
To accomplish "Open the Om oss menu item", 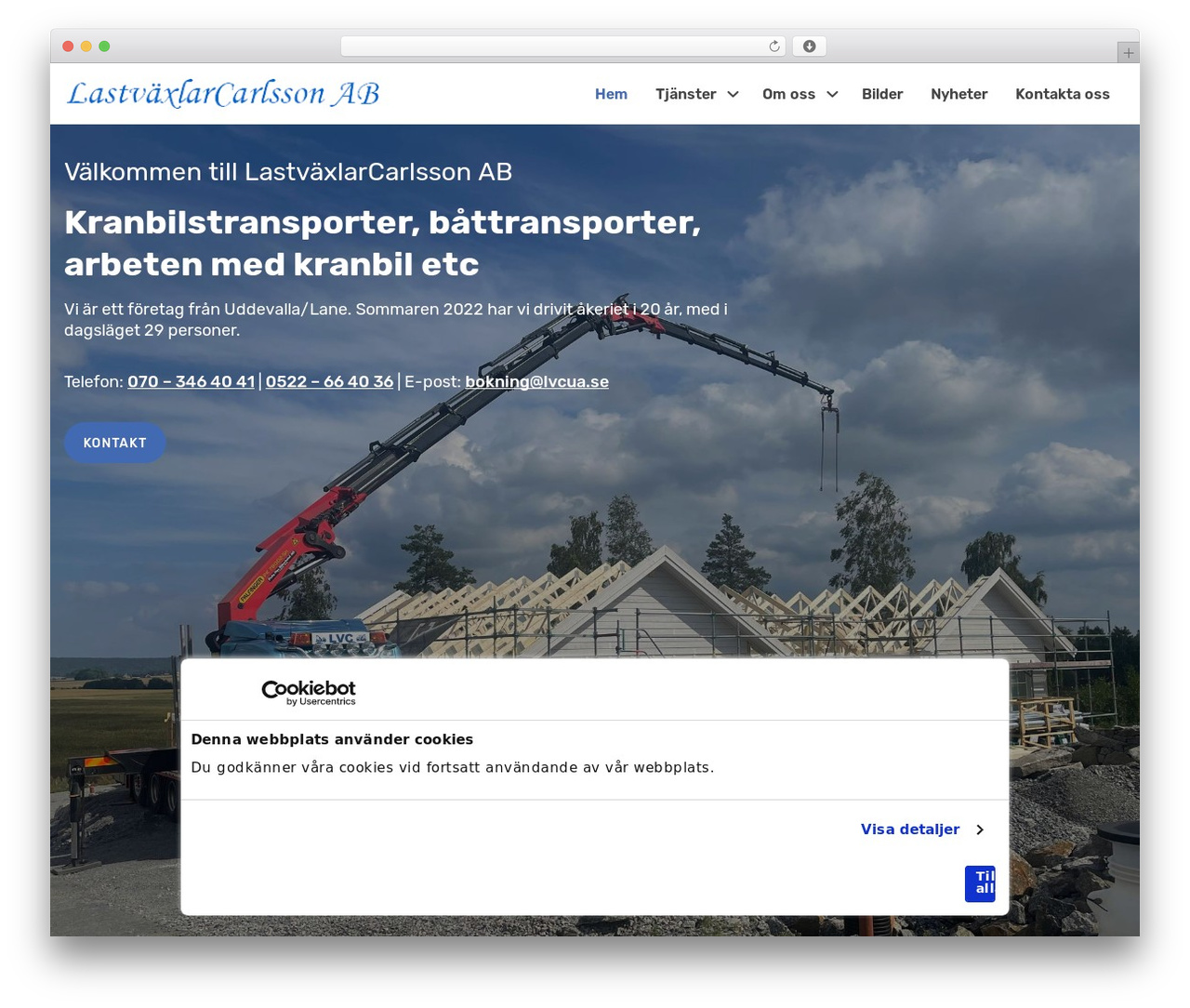I will tap(788, 94).
